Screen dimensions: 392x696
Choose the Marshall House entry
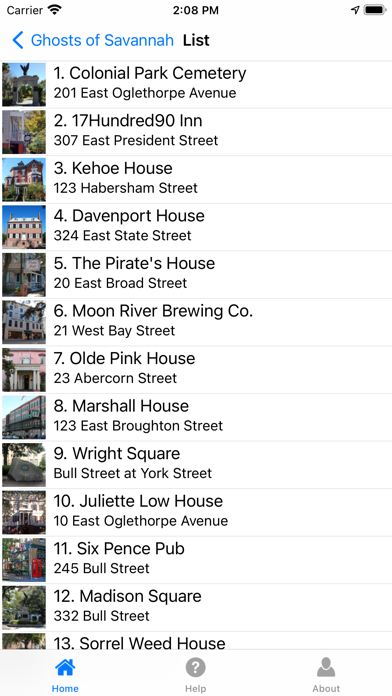pyautogui.click(x=196, y=417)
